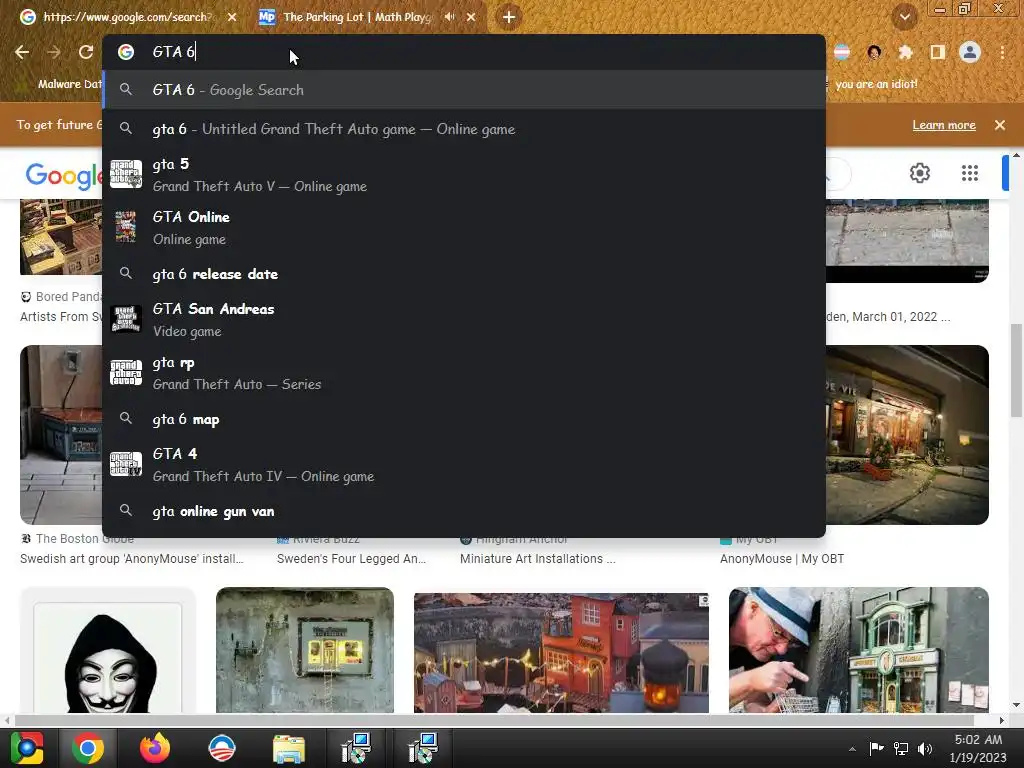Click the striped flag extension icon
The width and height of the screenshot is (1024, 768).
pos(842,52)
